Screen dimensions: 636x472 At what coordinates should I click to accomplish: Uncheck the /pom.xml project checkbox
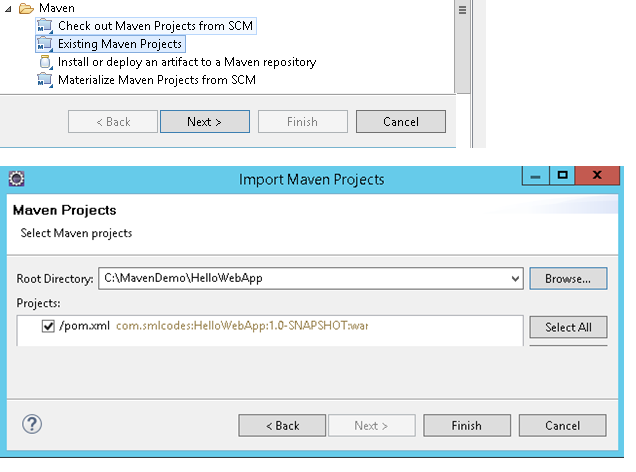[48, 327]
